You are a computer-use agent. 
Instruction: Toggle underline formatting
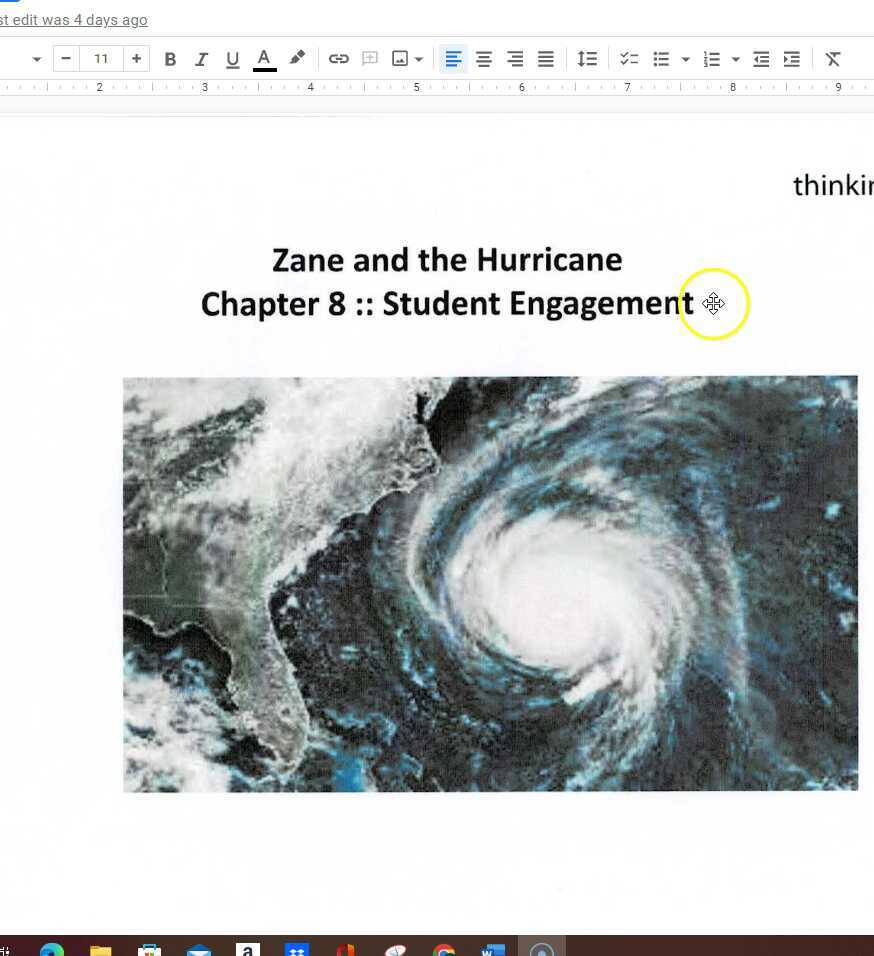point(232,58)
